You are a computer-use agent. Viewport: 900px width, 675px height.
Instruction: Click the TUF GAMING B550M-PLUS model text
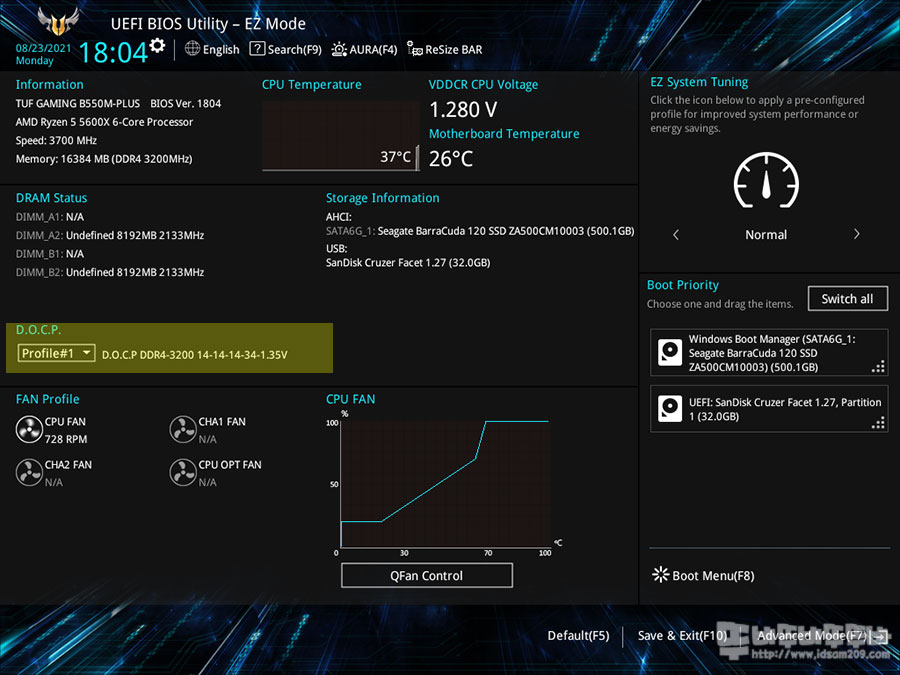77,103
